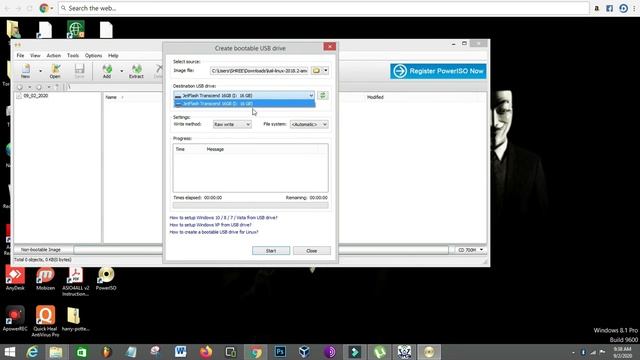Open the Write method dropdown

coord(232,124)
